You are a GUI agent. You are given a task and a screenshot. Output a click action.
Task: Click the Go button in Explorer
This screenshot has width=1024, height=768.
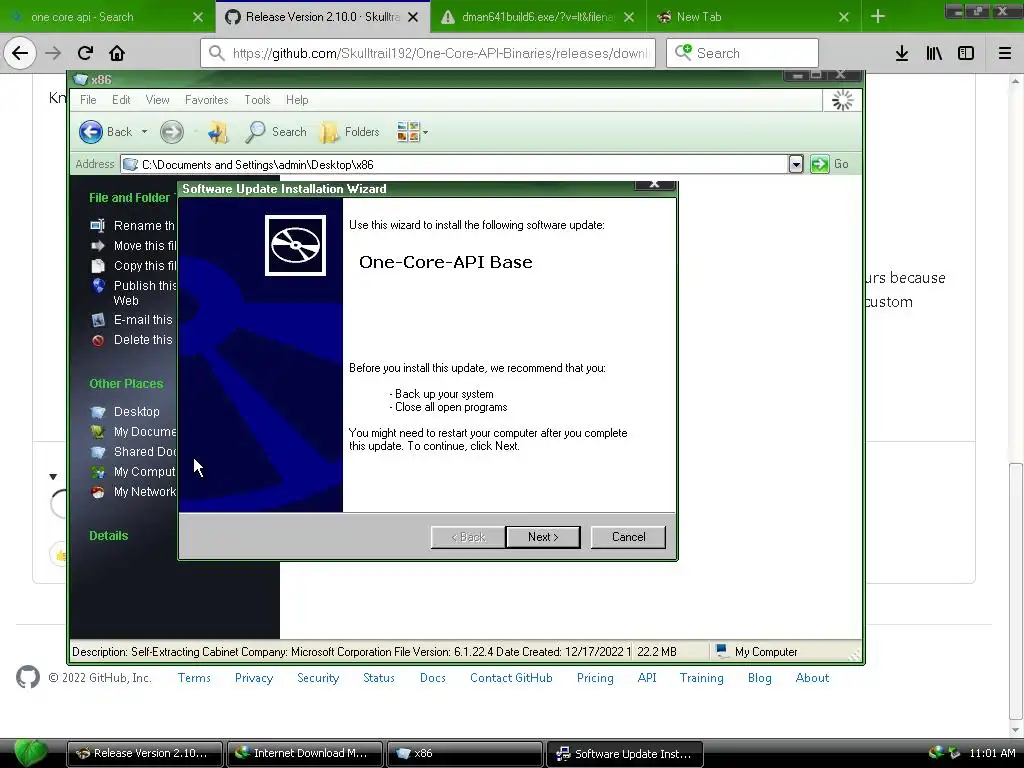[x=830, y=165]
